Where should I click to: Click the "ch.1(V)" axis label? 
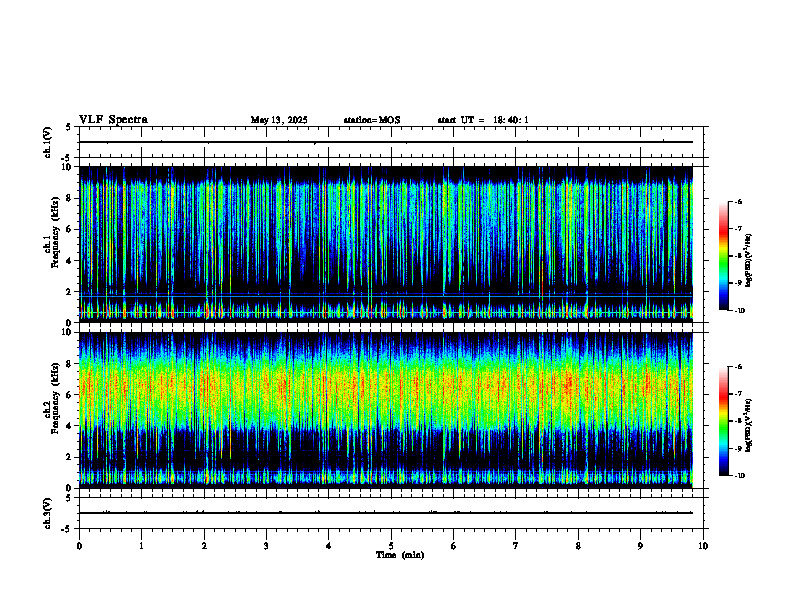(47, 142)
